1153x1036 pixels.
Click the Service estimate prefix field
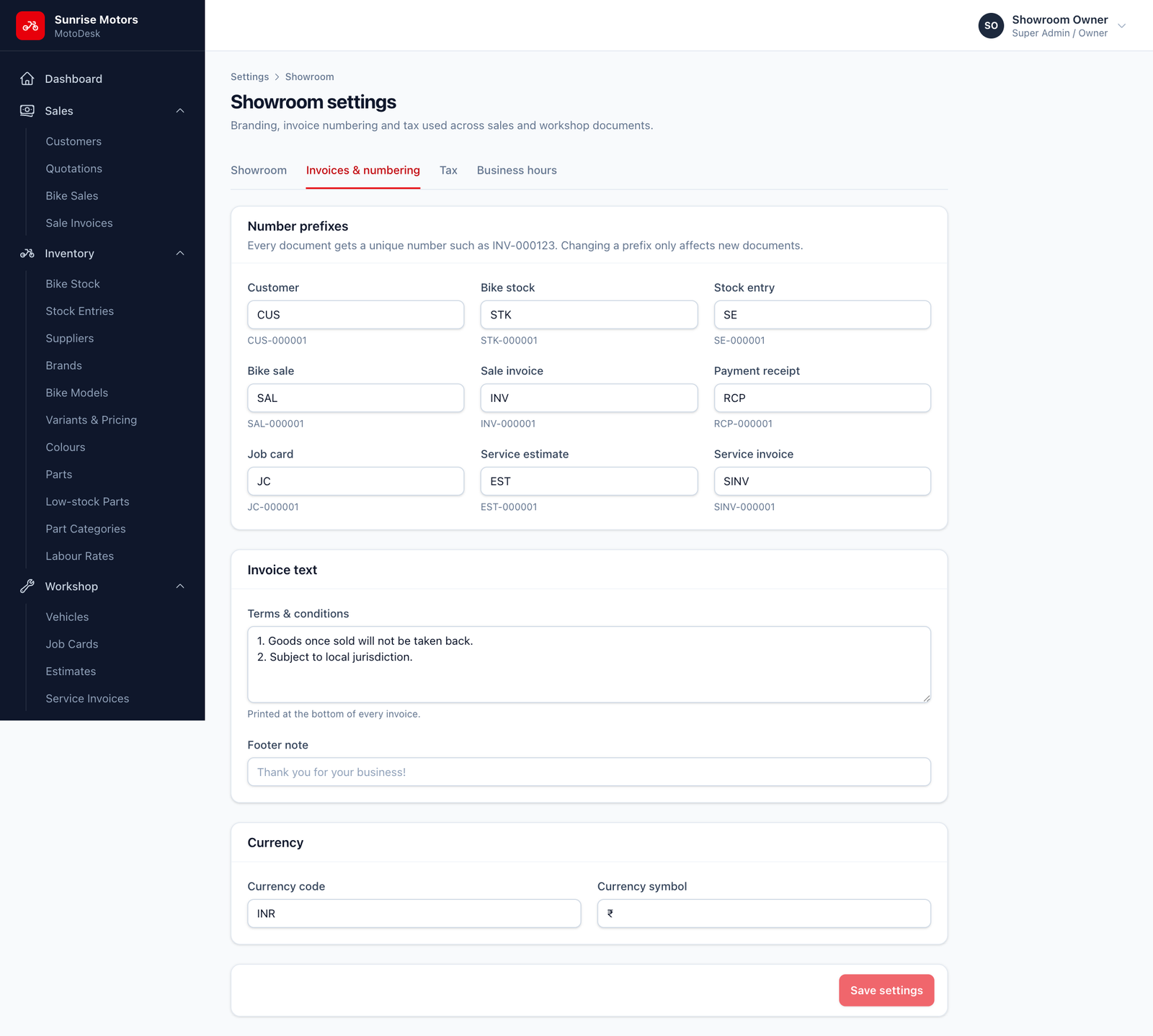pyautogui.click(x=589, y=481)
